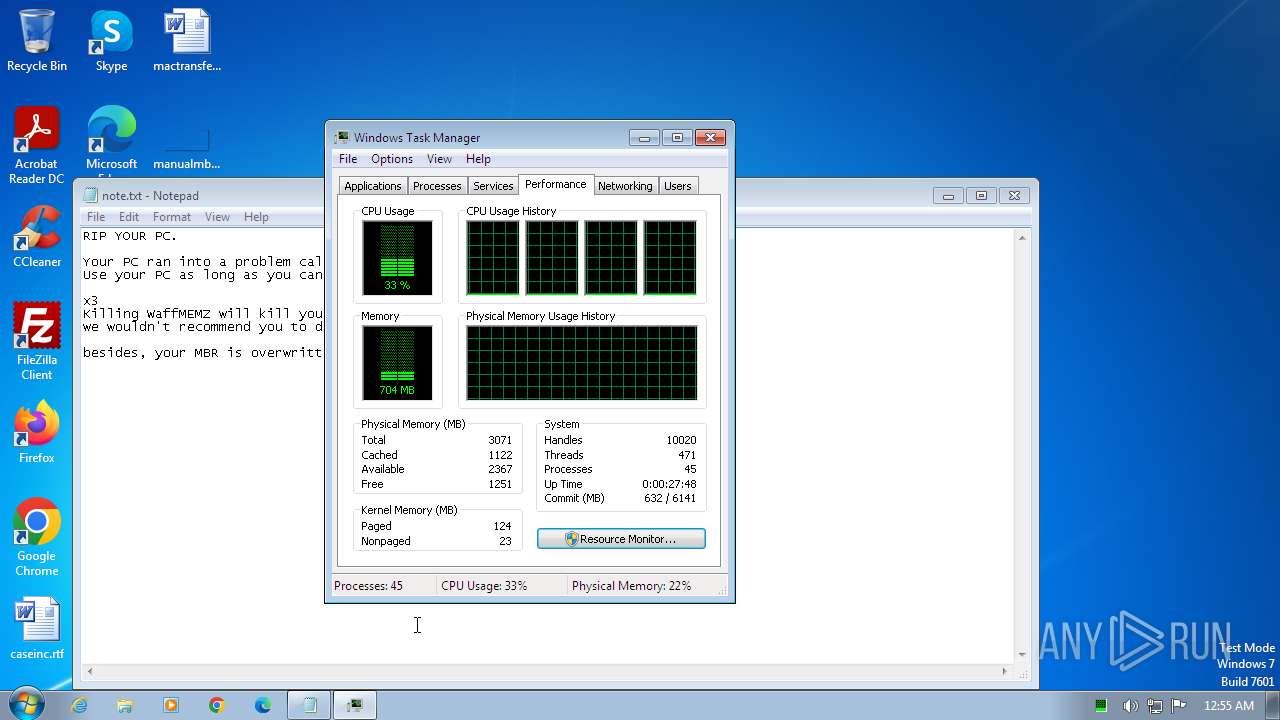Screen dimensions: 1280x720
Task: Click the Notepad title bar icon
Action: point(91,196)
